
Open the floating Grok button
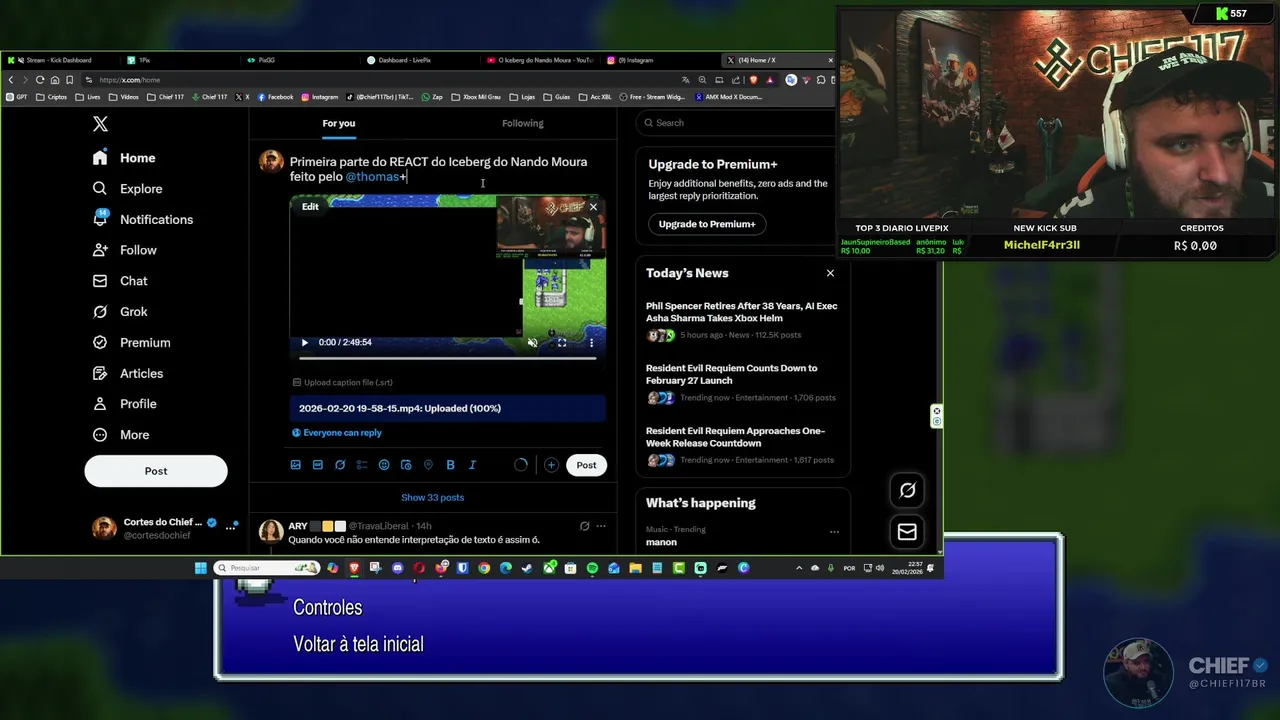[x=907, y=490]
